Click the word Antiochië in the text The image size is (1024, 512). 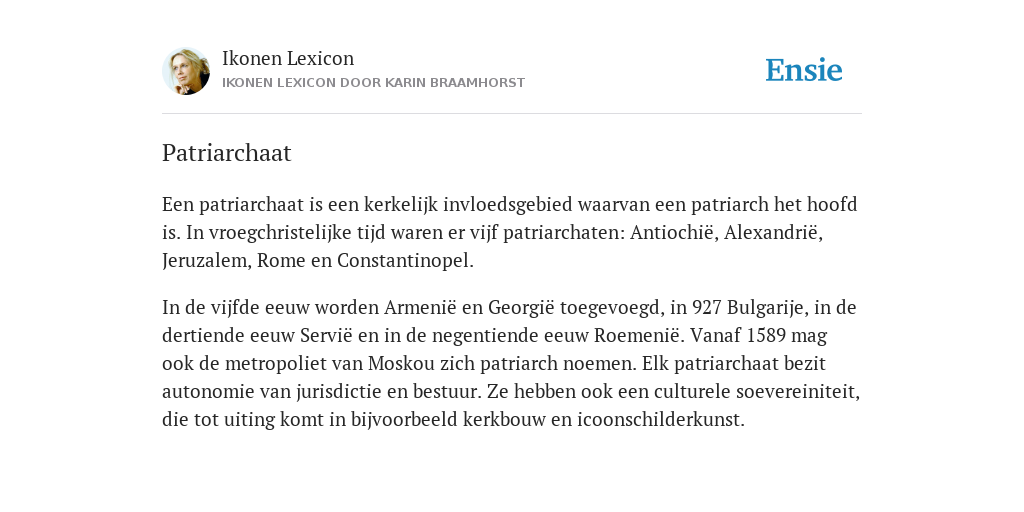click(x=673, y=232)
